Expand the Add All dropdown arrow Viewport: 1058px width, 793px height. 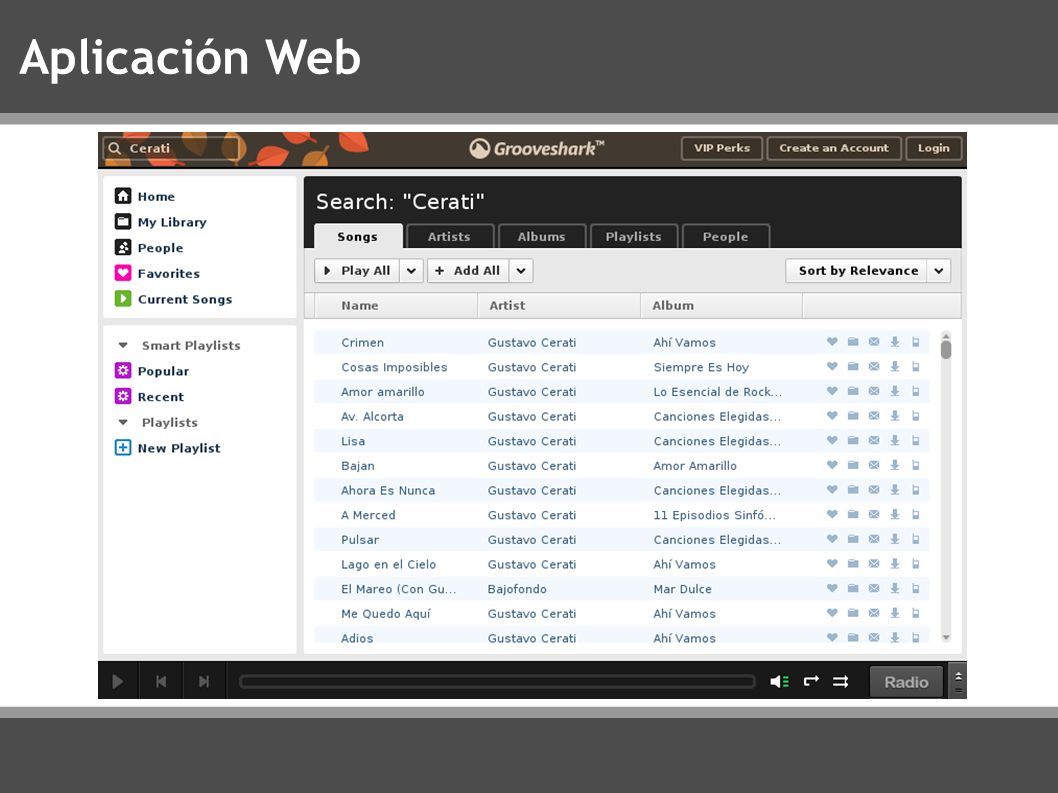(521, 271)
